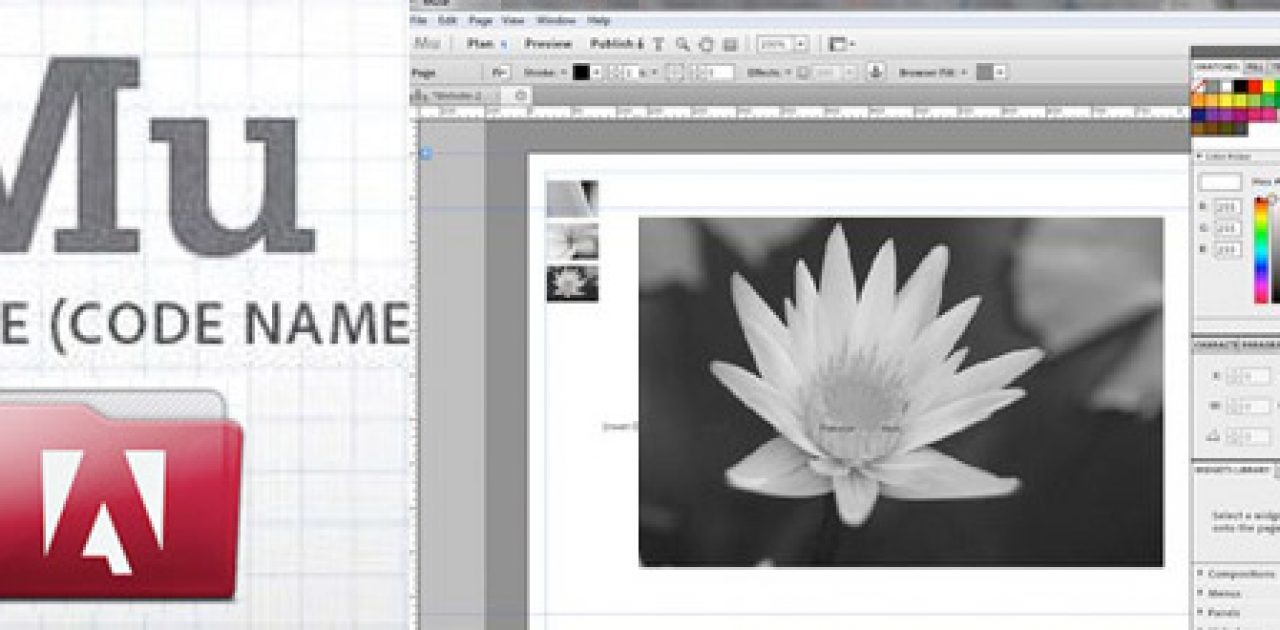Click the large lotus flower image
The height and width of the screenshot is (630, 1280).
901,392
